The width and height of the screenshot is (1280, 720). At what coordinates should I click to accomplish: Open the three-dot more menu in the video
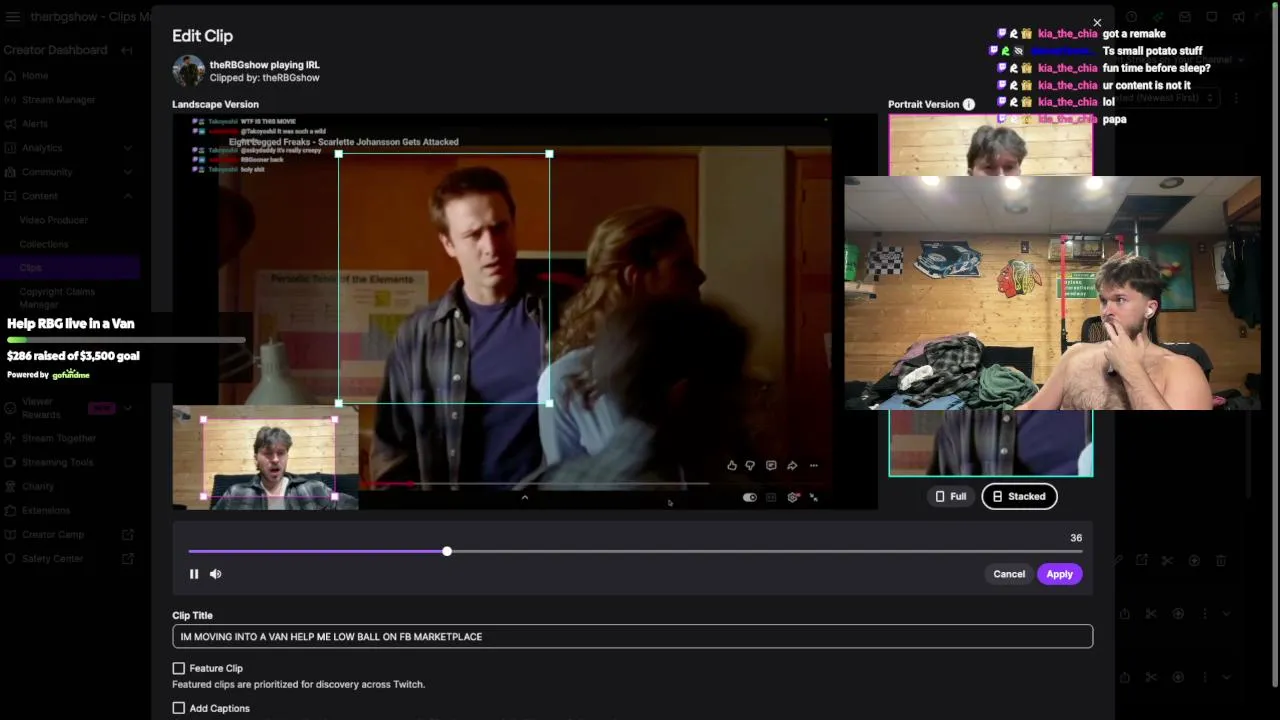pyautogui.click(x=813, y=465)
